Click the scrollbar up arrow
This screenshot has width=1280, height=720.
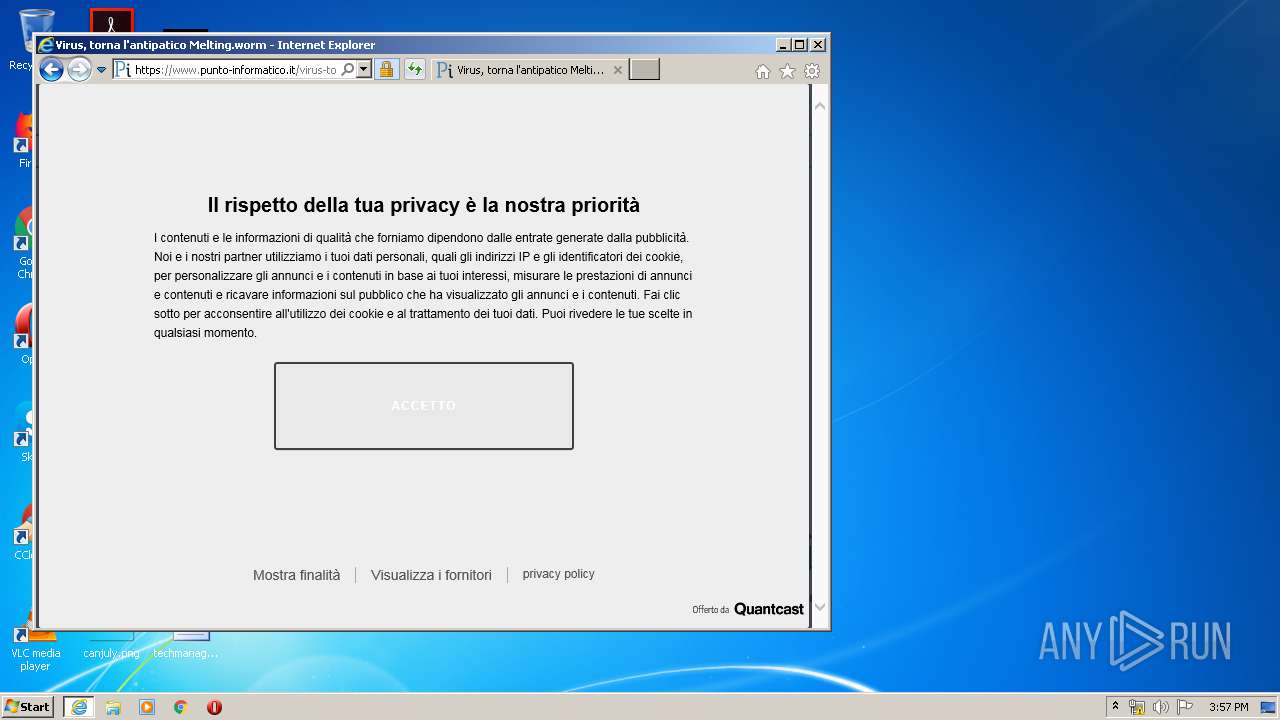(820, 105)
